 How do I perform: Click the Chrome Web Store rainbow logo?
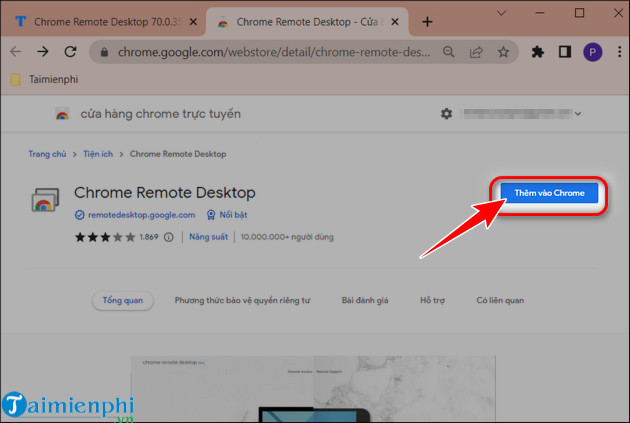point(62,114)
